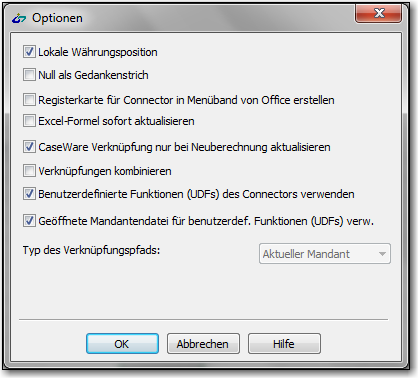Click the Connector app icon in title bar
Image resolution: width=418 pixels, height=378 pixels.
point(19,18)
